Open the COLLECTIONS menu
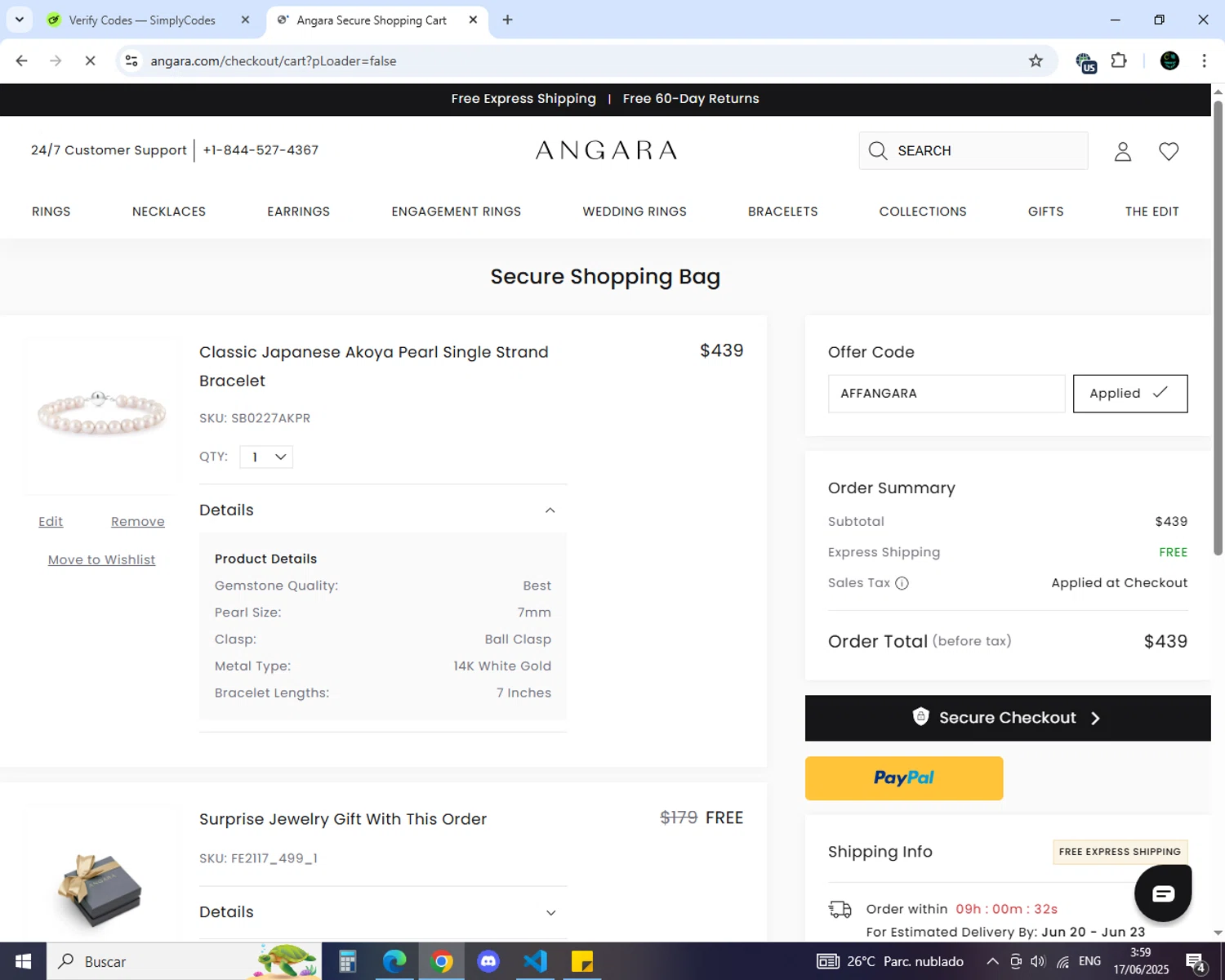 coord(923,212)
